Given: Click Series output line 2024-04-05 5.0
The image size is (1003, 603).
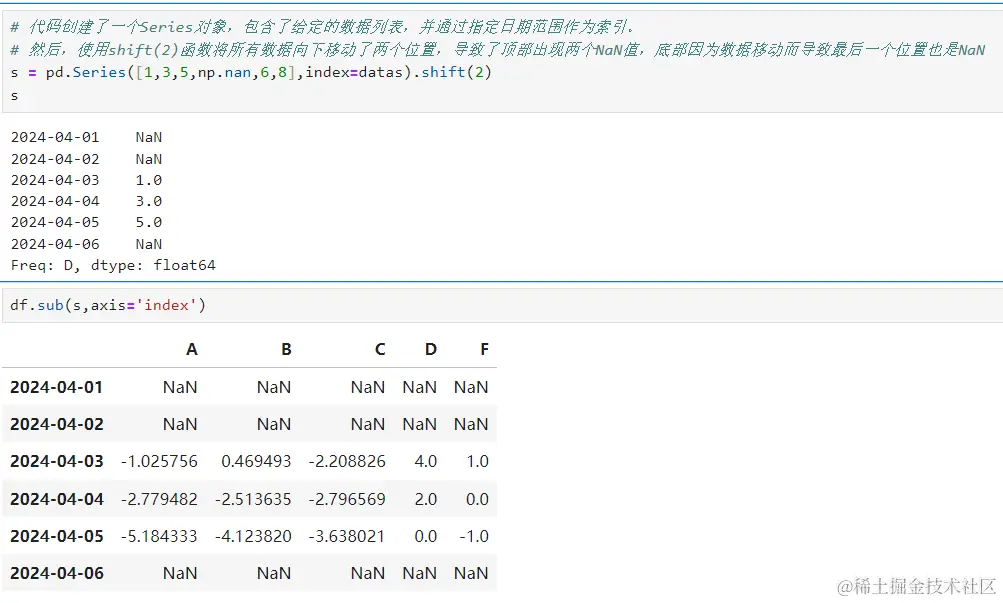Looking at the screenshot, I should 86,223.
